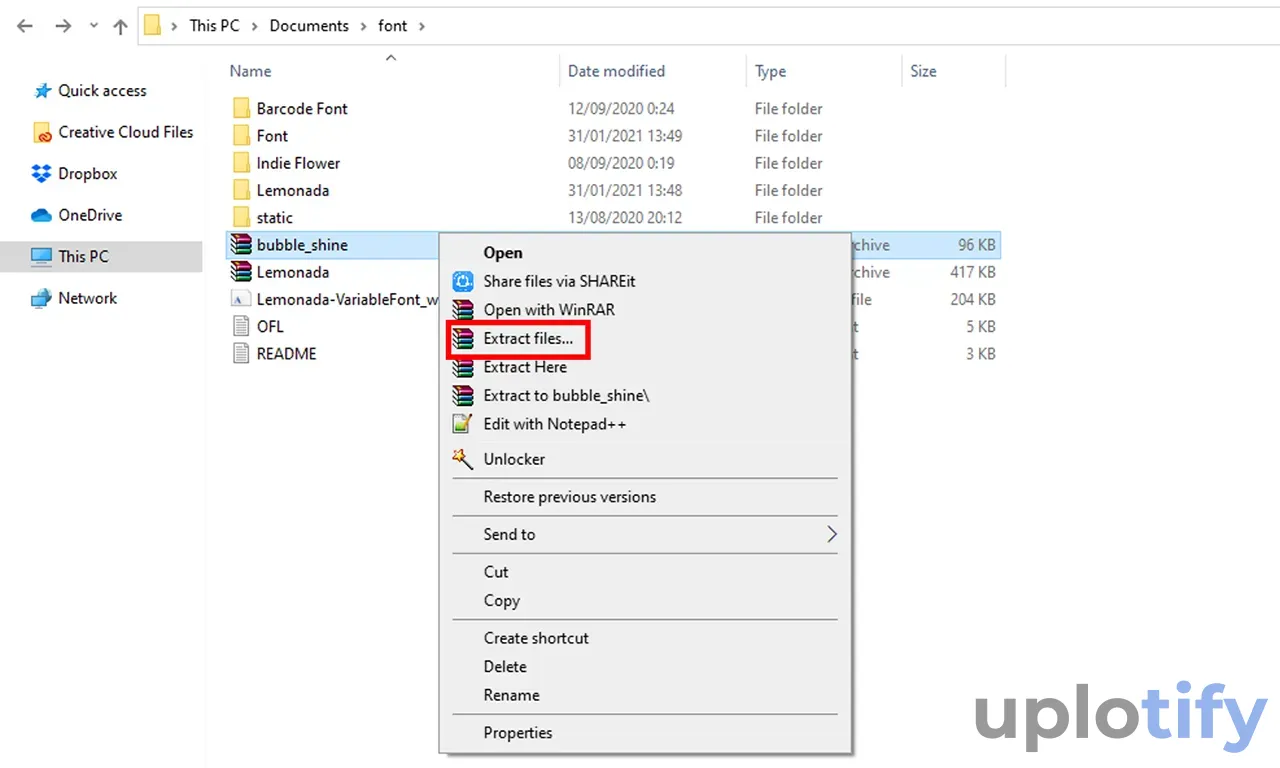1280x768 pixels.
Task: Select This PC in the address path
Action: [x=215, y=26]
